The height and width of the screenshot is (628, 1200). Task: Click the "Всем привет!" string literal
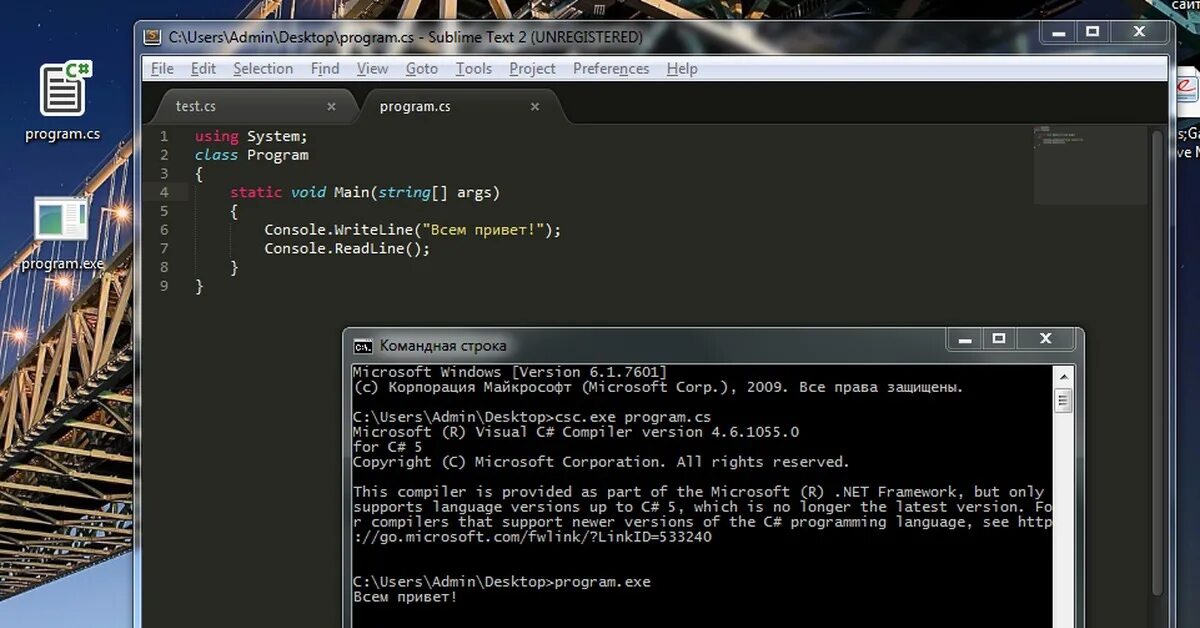483,230
